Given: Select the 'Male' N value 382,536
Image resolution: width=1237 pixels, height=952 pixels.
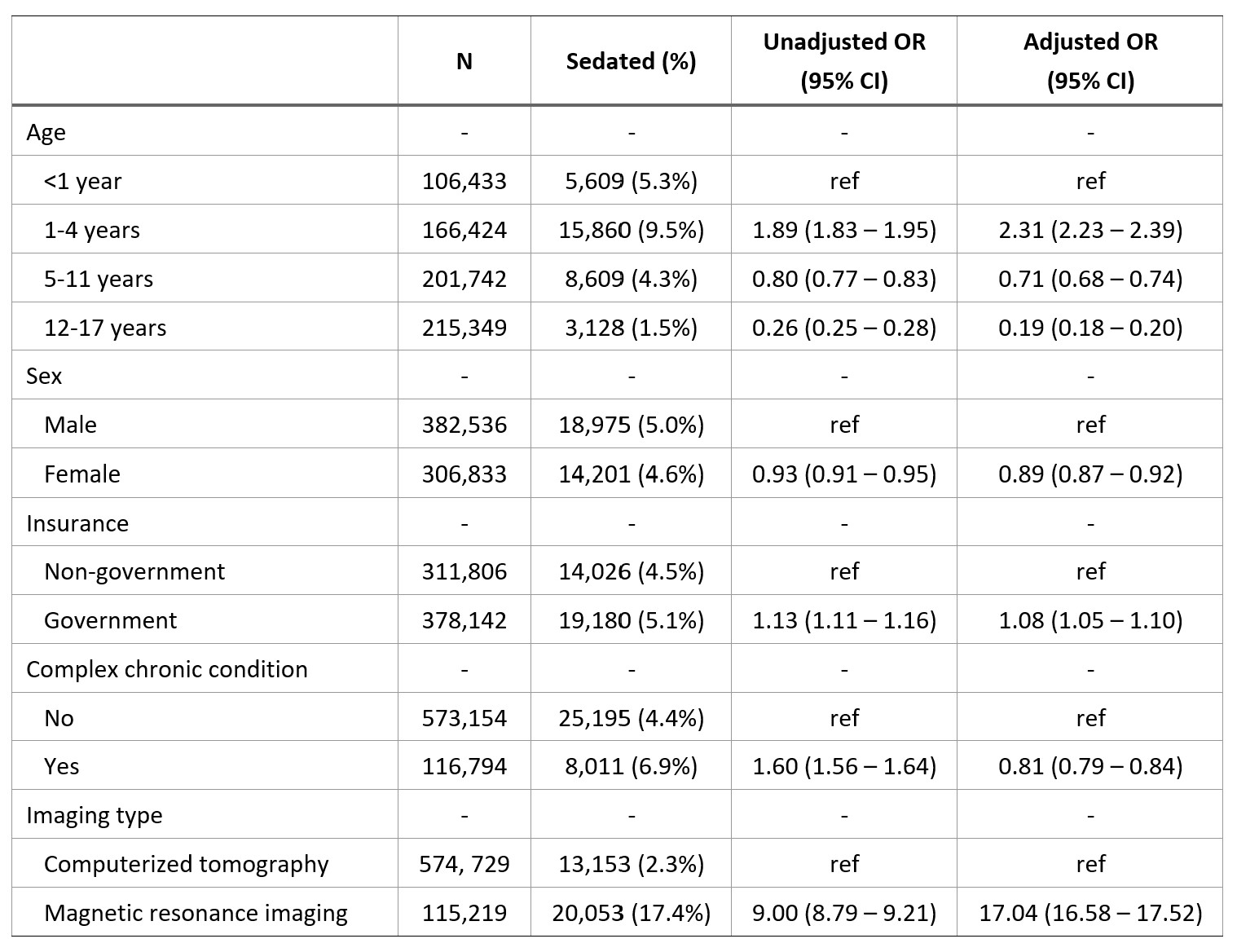Looking at the screenshot, I should pyautogui.click(x=464, y=425).
